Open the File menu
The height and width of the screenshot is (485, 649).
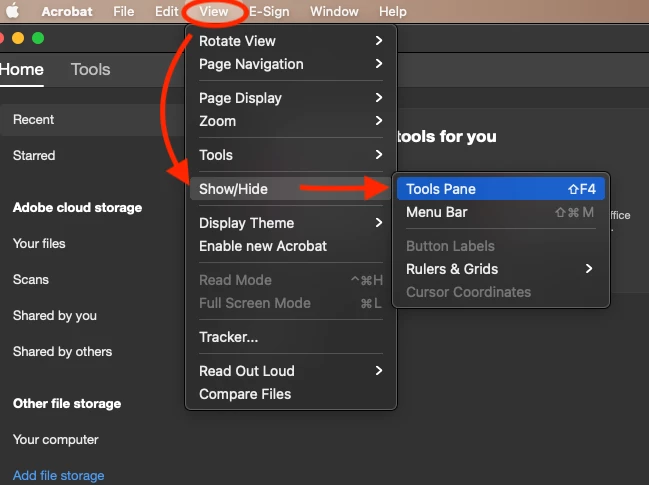point(123,11)
